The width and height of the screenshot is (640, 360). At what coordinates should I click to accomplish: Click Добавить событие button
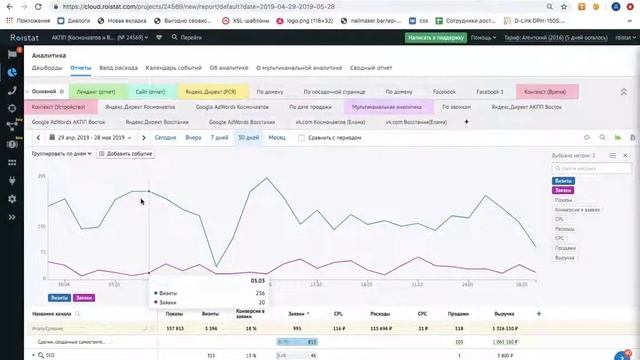126,154
